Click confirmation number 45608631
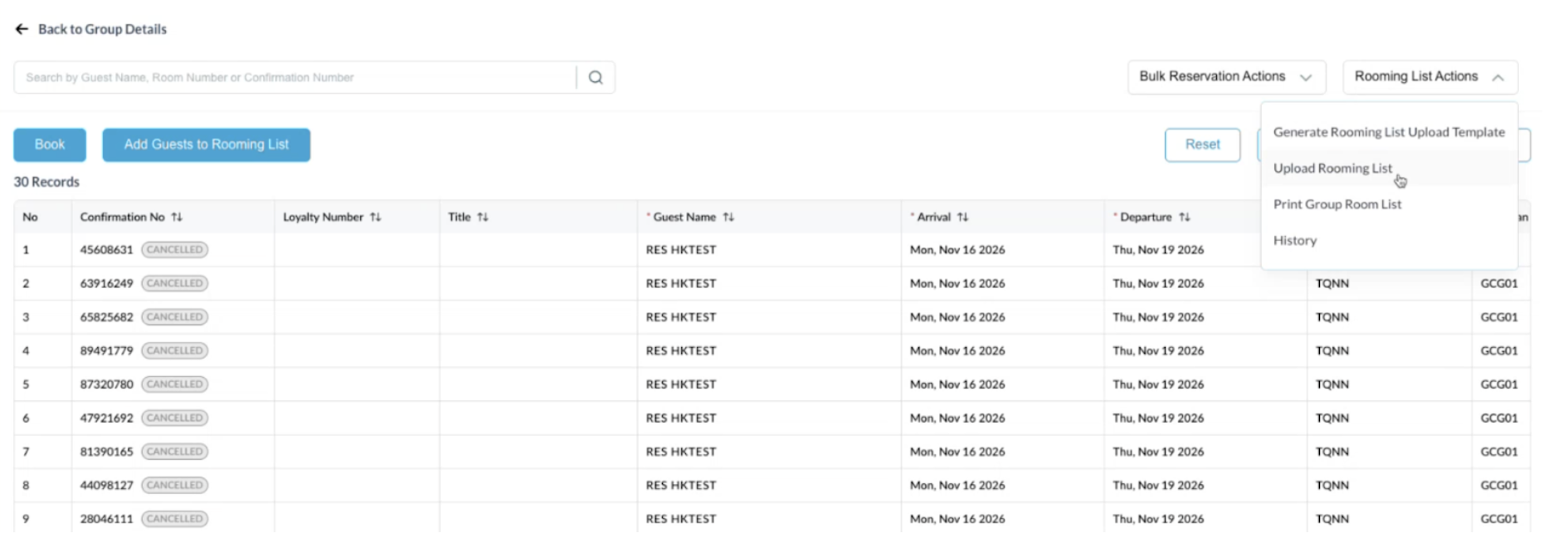Viewport: 1568px width, 553px height. 106,250
